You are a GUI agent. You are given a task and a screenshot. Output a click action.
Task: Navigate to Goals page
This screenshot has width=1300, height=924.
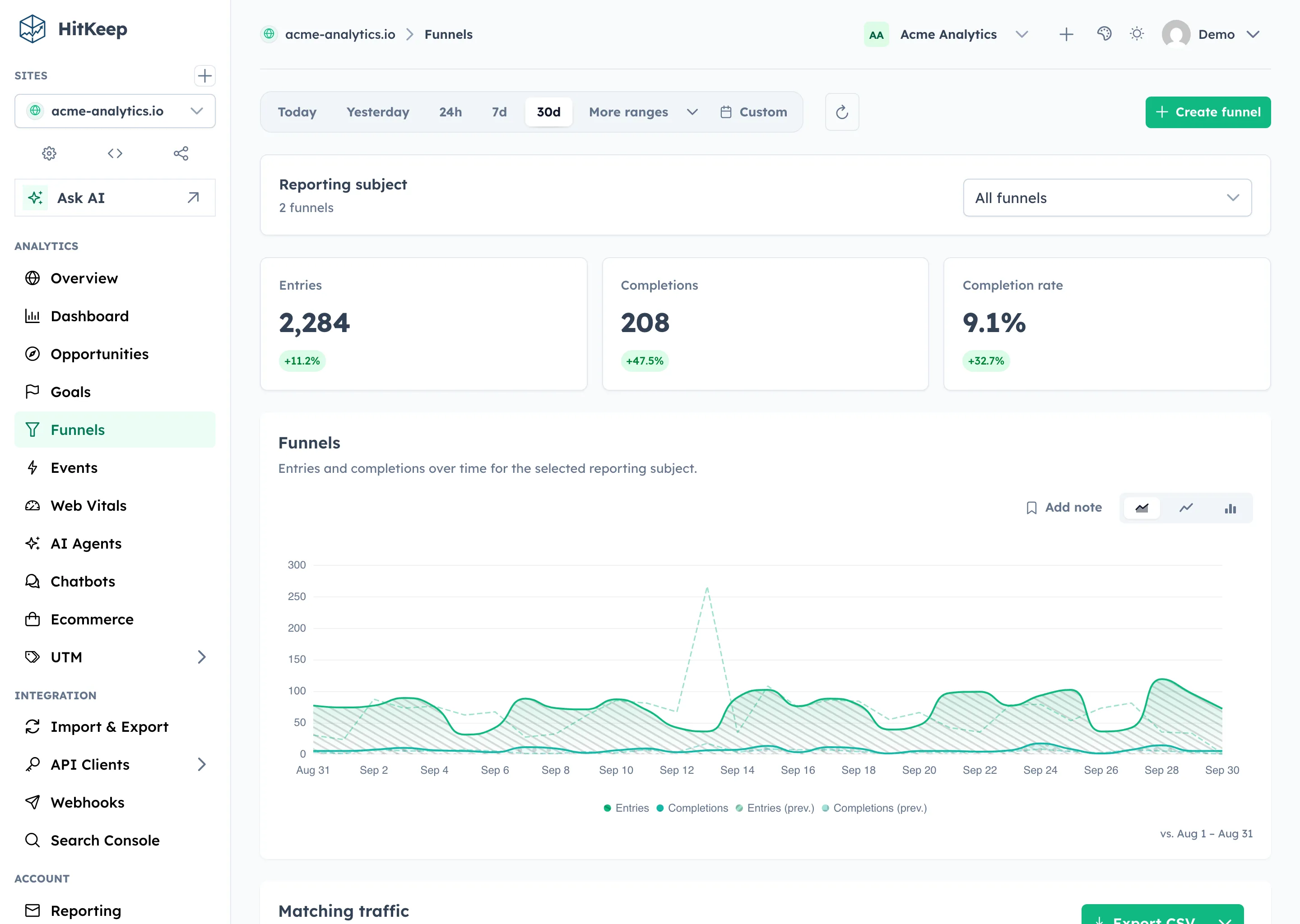(115, 392)
